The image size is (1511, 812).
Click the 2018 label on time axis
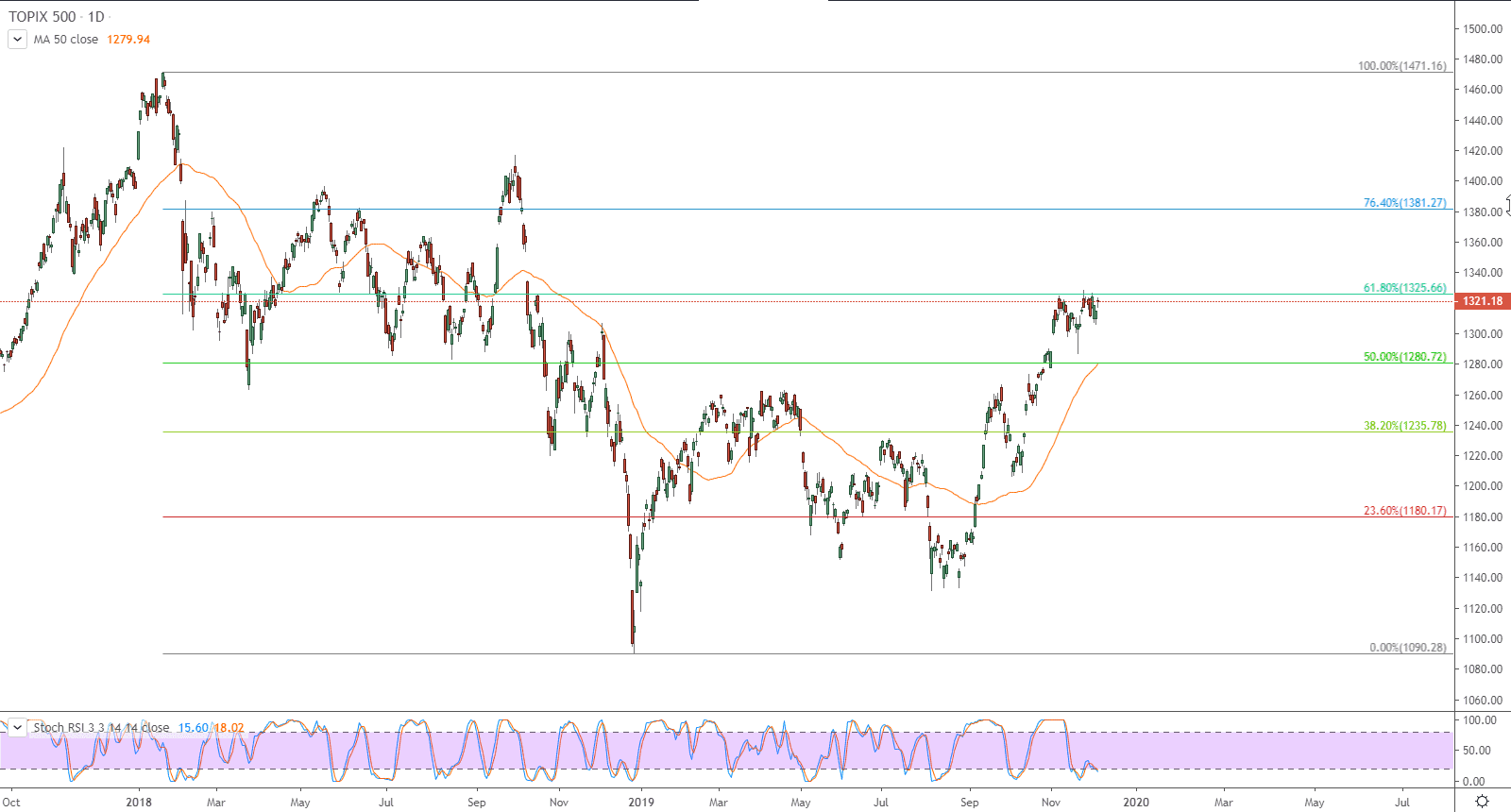[x=139, y=803]
